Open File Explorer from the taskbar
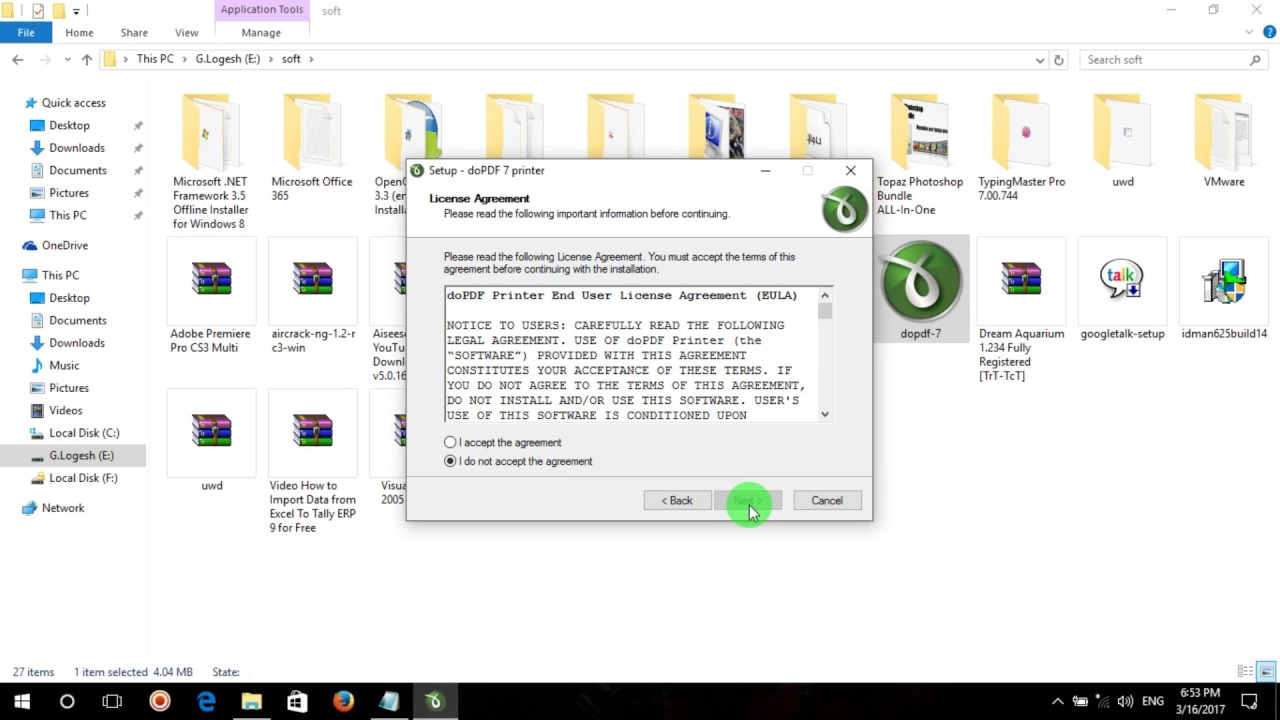Screen dimensions: 1280x720 coord(251,701)
